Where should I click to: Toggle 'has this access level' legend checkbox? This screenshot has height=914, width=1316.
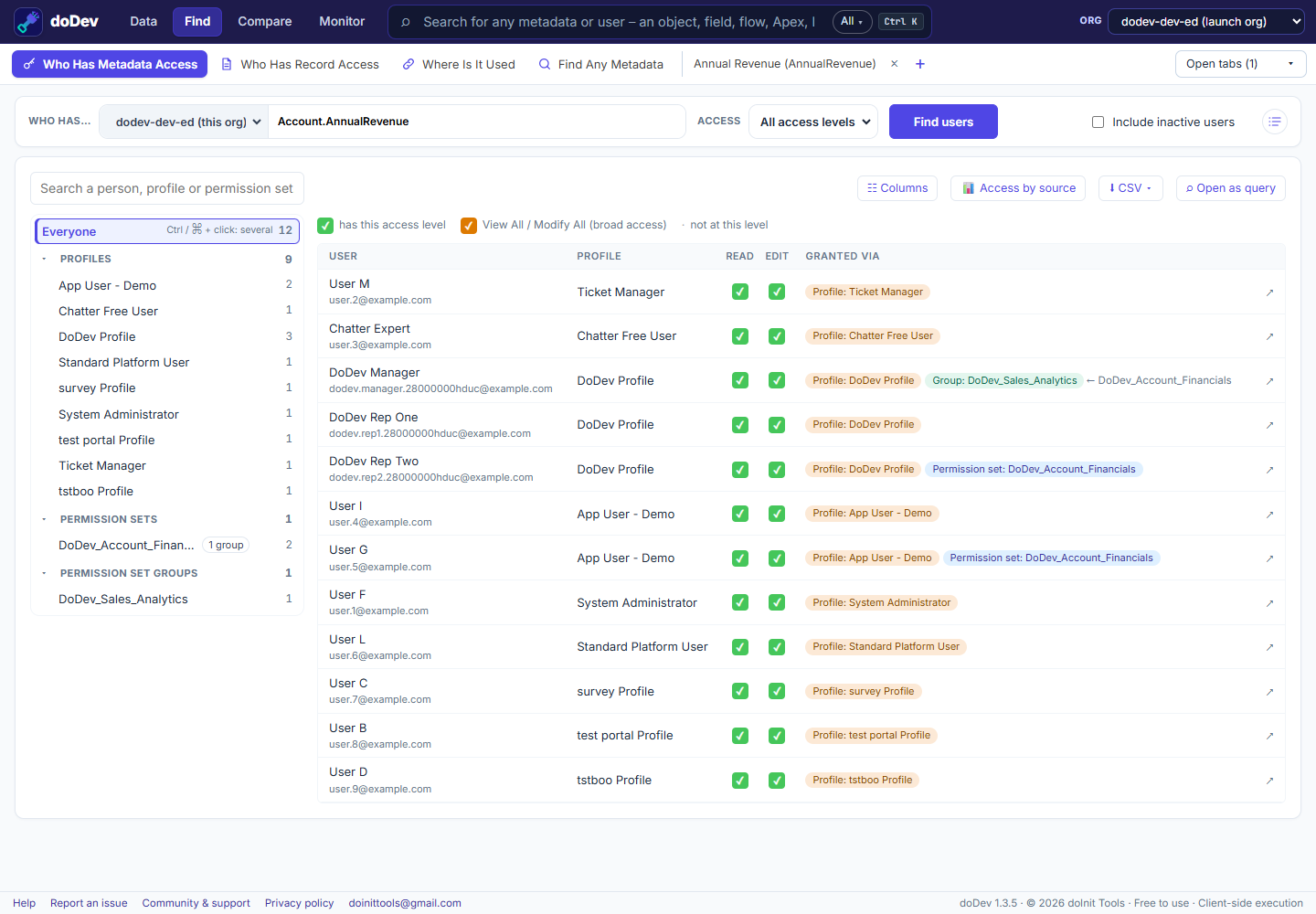(x=325, y=225)
